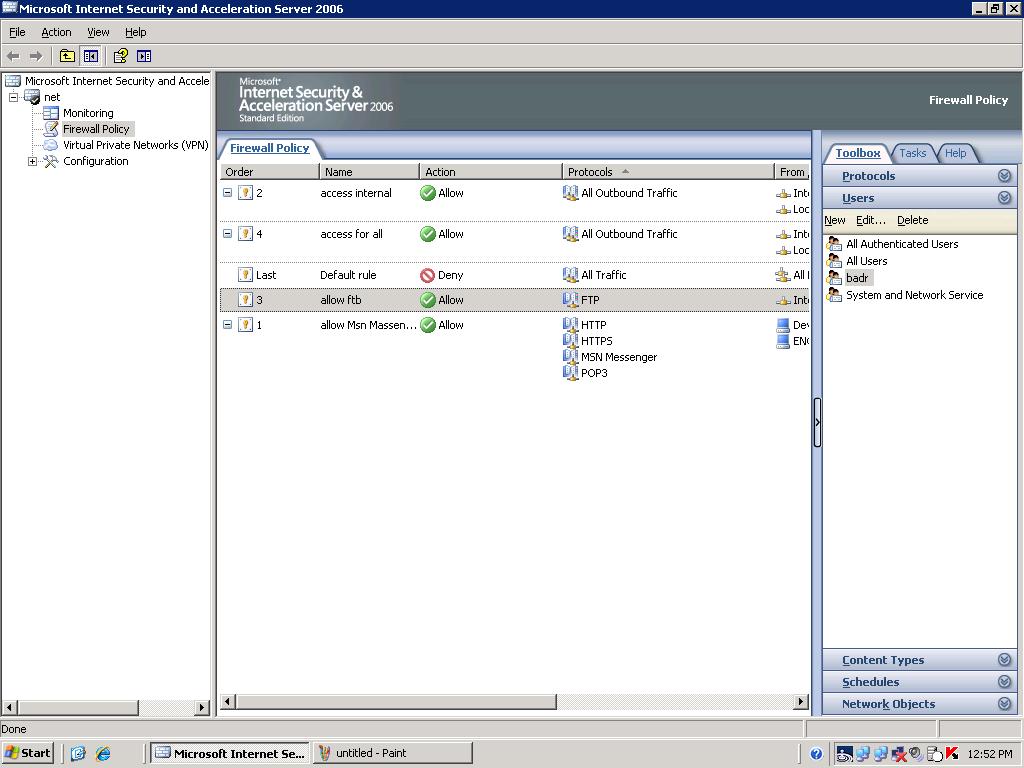Collapse rule 2 access internal row
1024x768 pixels.
227,193
